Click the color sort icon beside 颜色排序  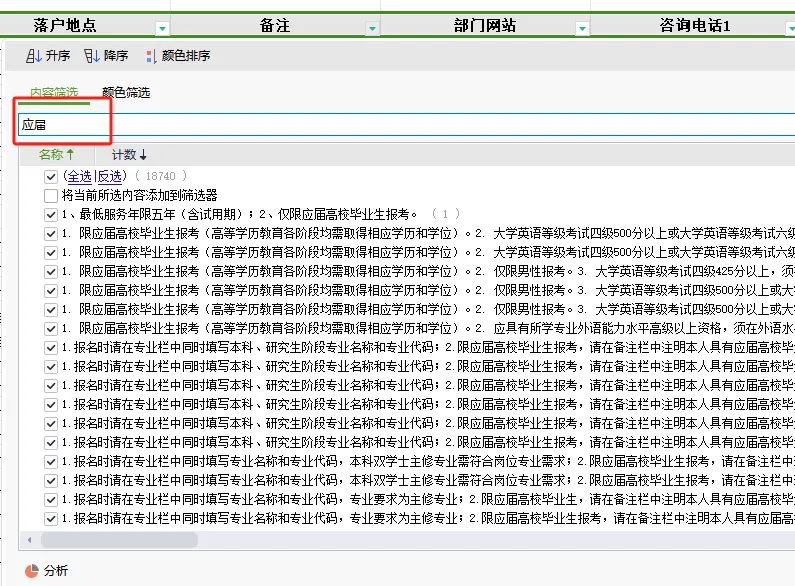150,56
